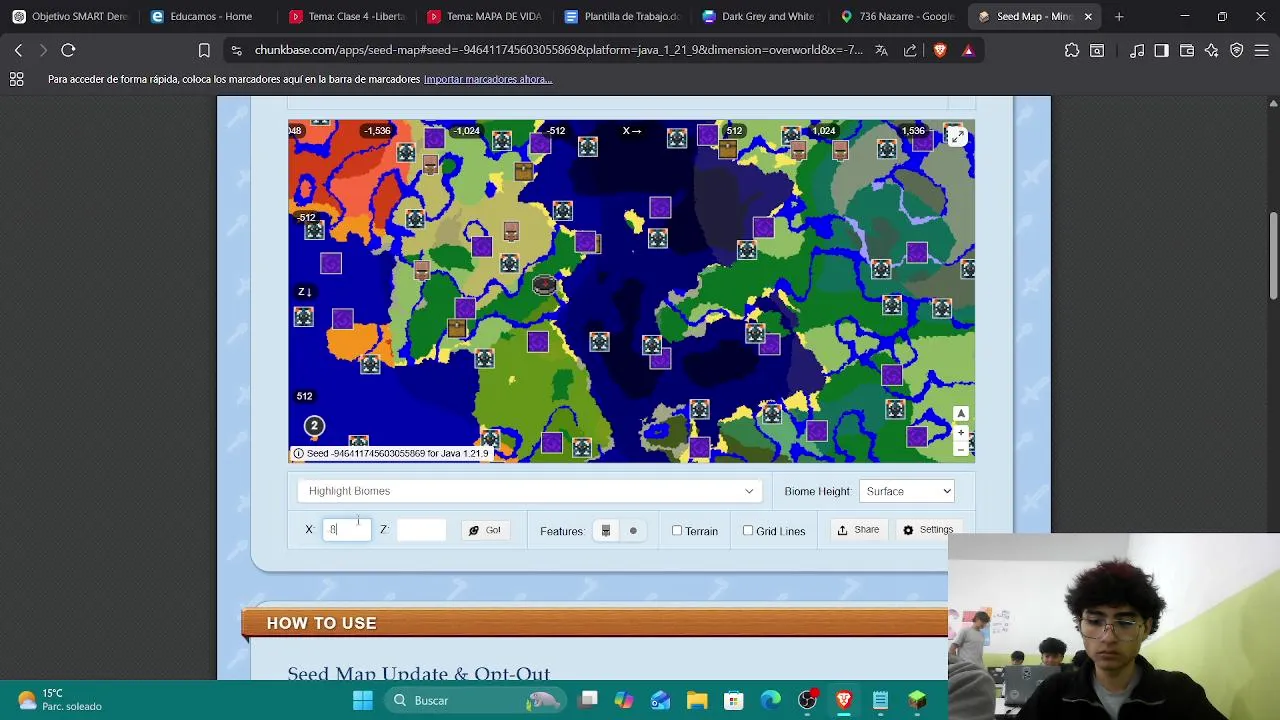Click the info icon beside the seed text
Screen dimensions: 1280x720
click(298, 454)
